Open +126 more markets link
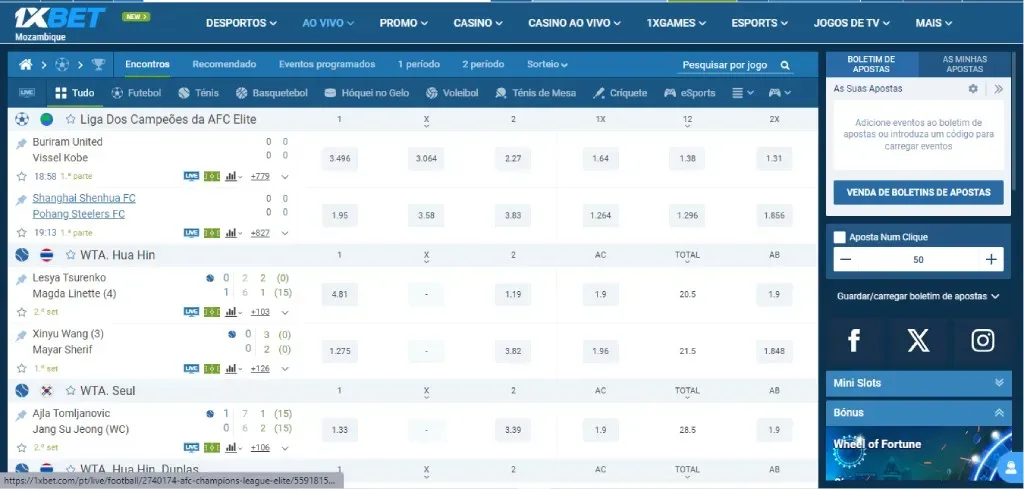This screenshot has width=1024, height=489. point(260,369)
